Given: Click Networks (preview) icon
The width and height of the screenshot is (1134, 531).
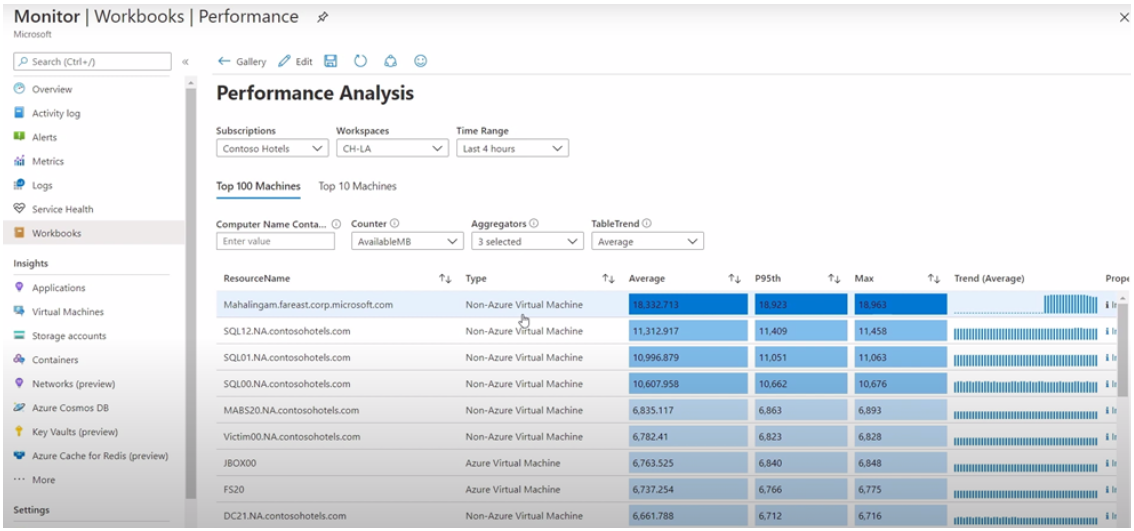Looking at the screenshot, I should [x=20, y=383].
